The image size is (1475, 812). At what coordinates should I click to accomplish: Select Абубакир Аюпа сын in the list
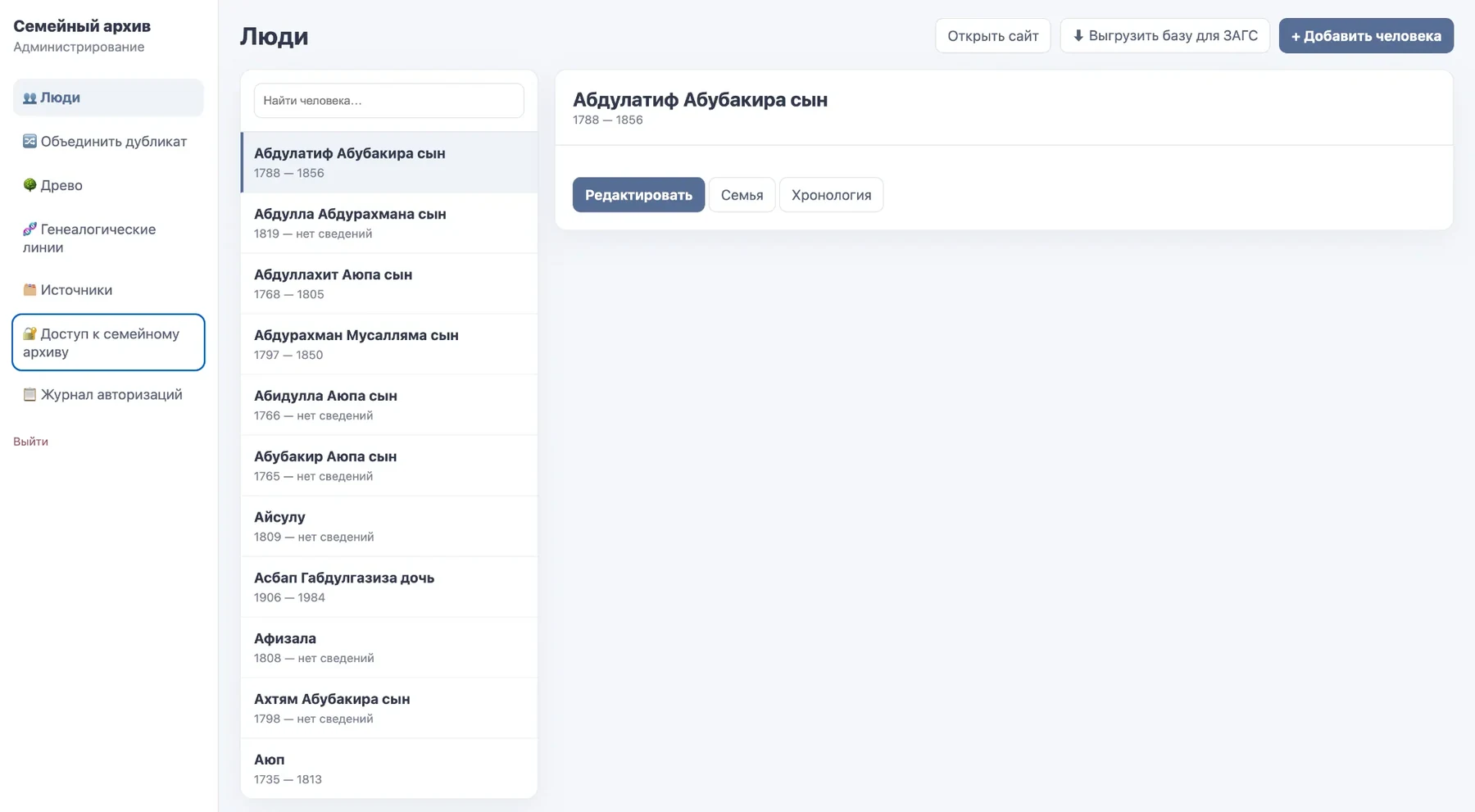(x=389, y=465)
